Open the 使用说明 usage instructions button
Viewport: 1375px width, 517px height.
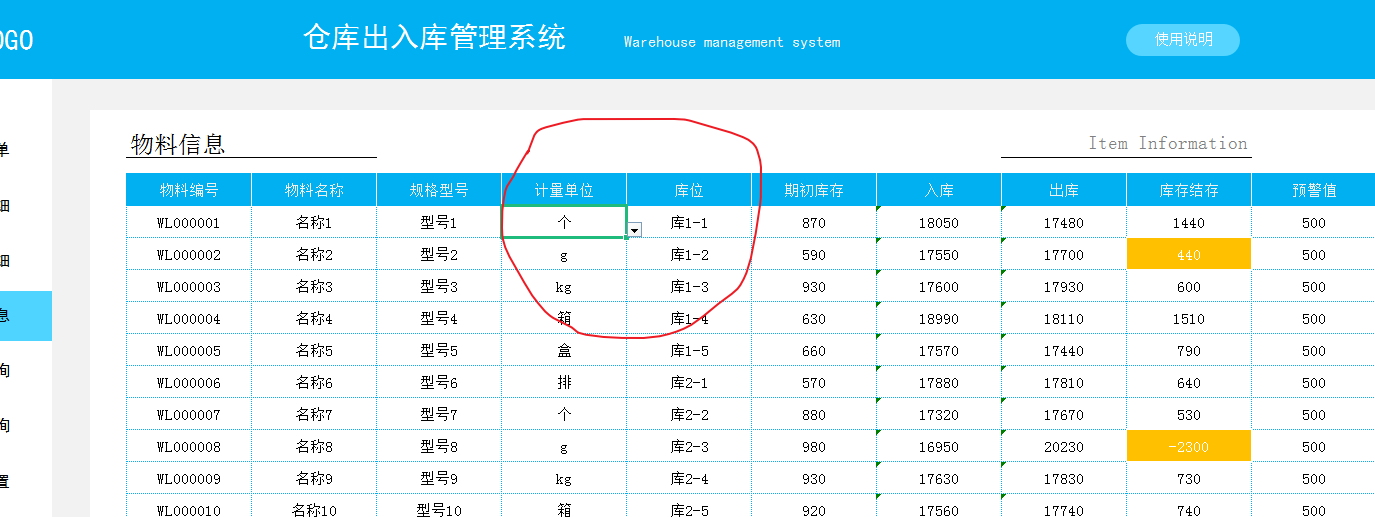point(1183,40)
